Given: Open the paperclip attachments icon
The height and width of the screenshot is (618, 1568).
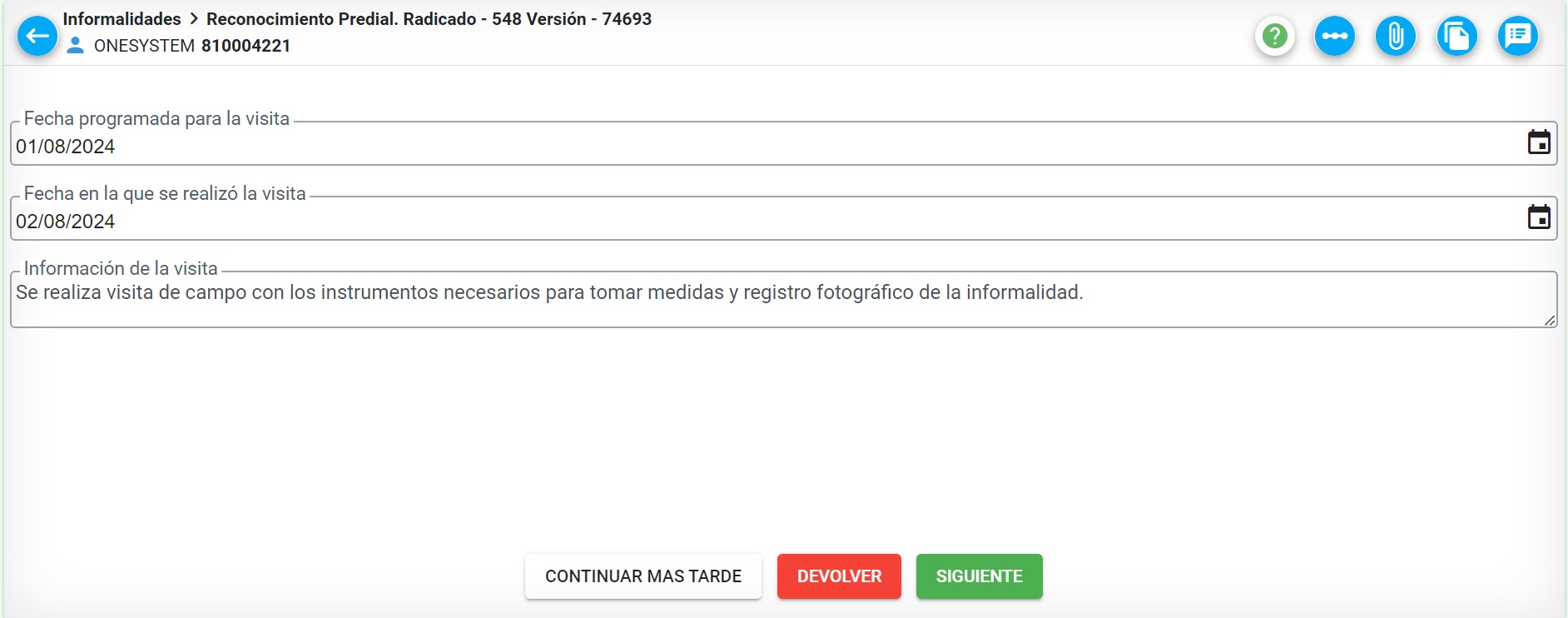Looking at the screenshot, I should tap(1396, 36).
